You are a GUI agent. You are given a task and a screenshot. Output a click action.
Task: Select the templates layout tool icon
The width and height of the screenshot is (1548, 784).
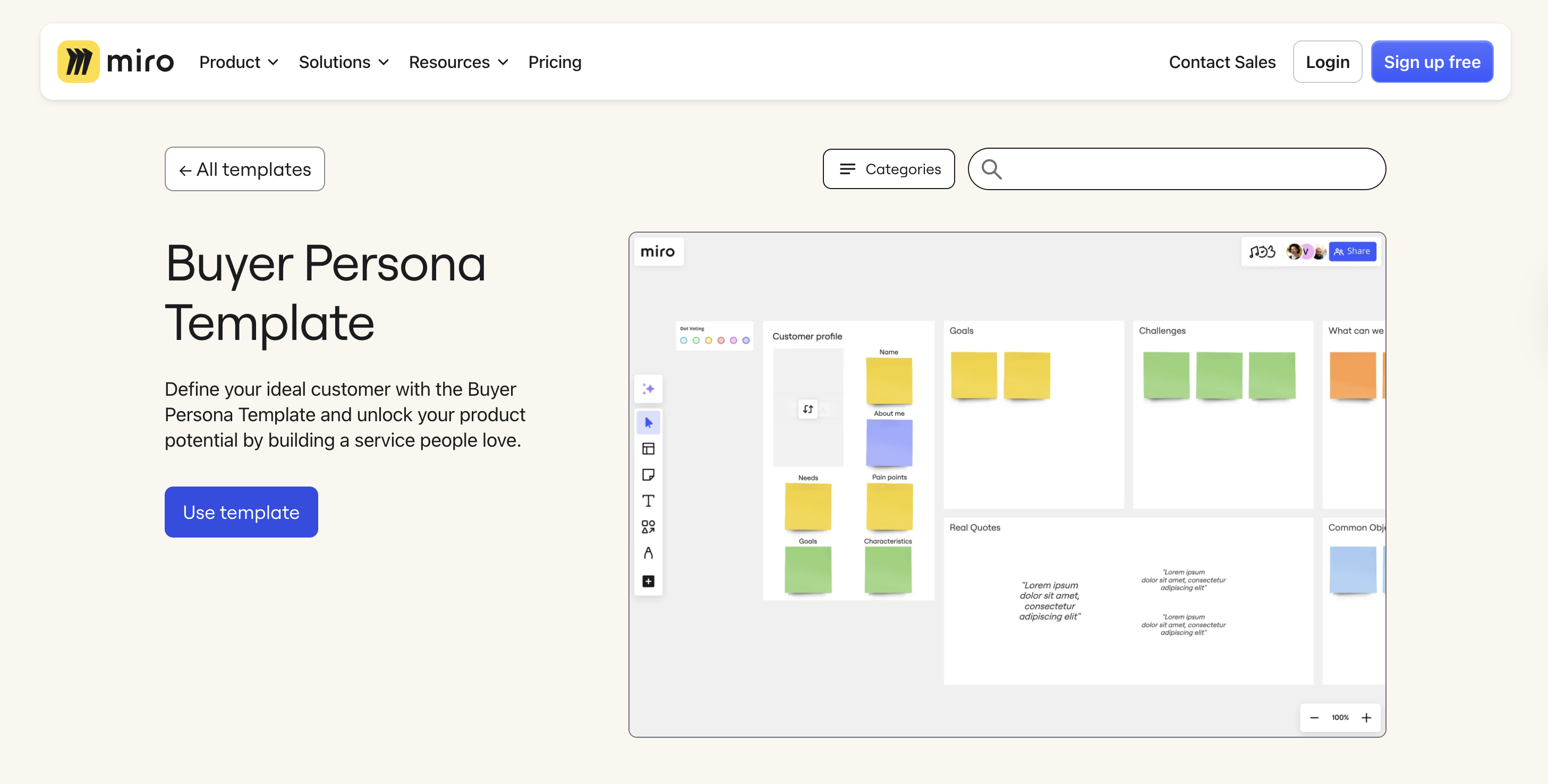coord(649,449)
